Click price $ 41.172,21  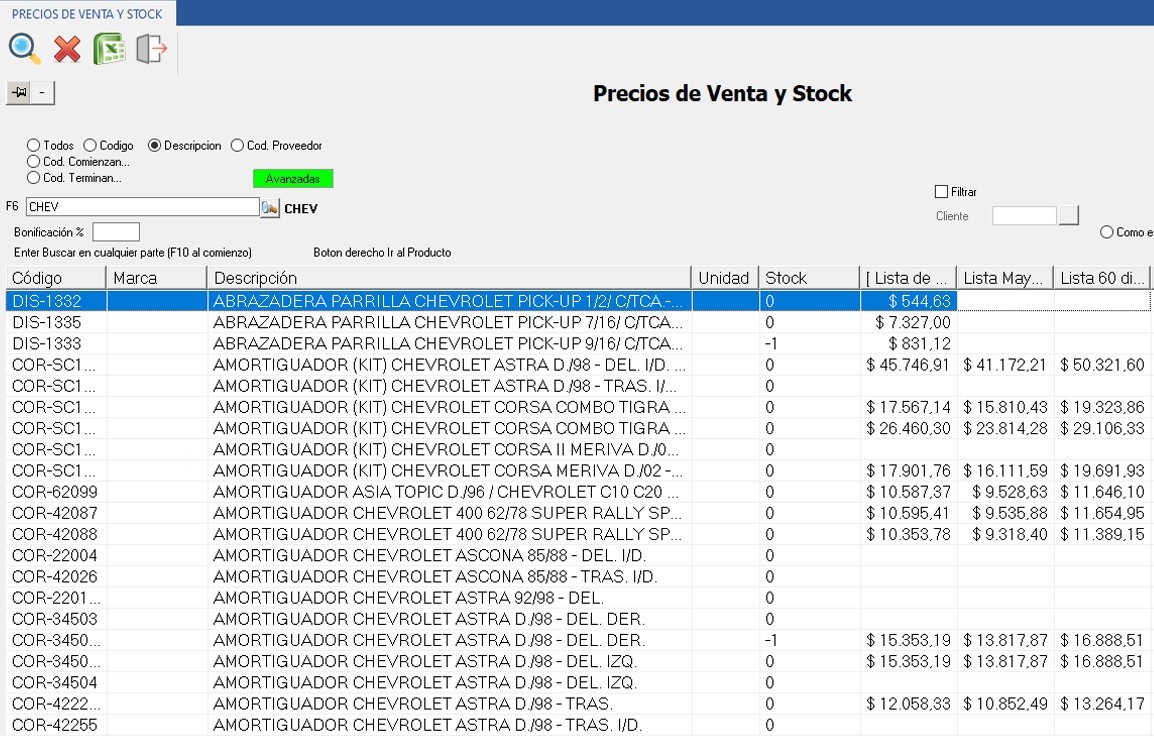[1005, 365]
